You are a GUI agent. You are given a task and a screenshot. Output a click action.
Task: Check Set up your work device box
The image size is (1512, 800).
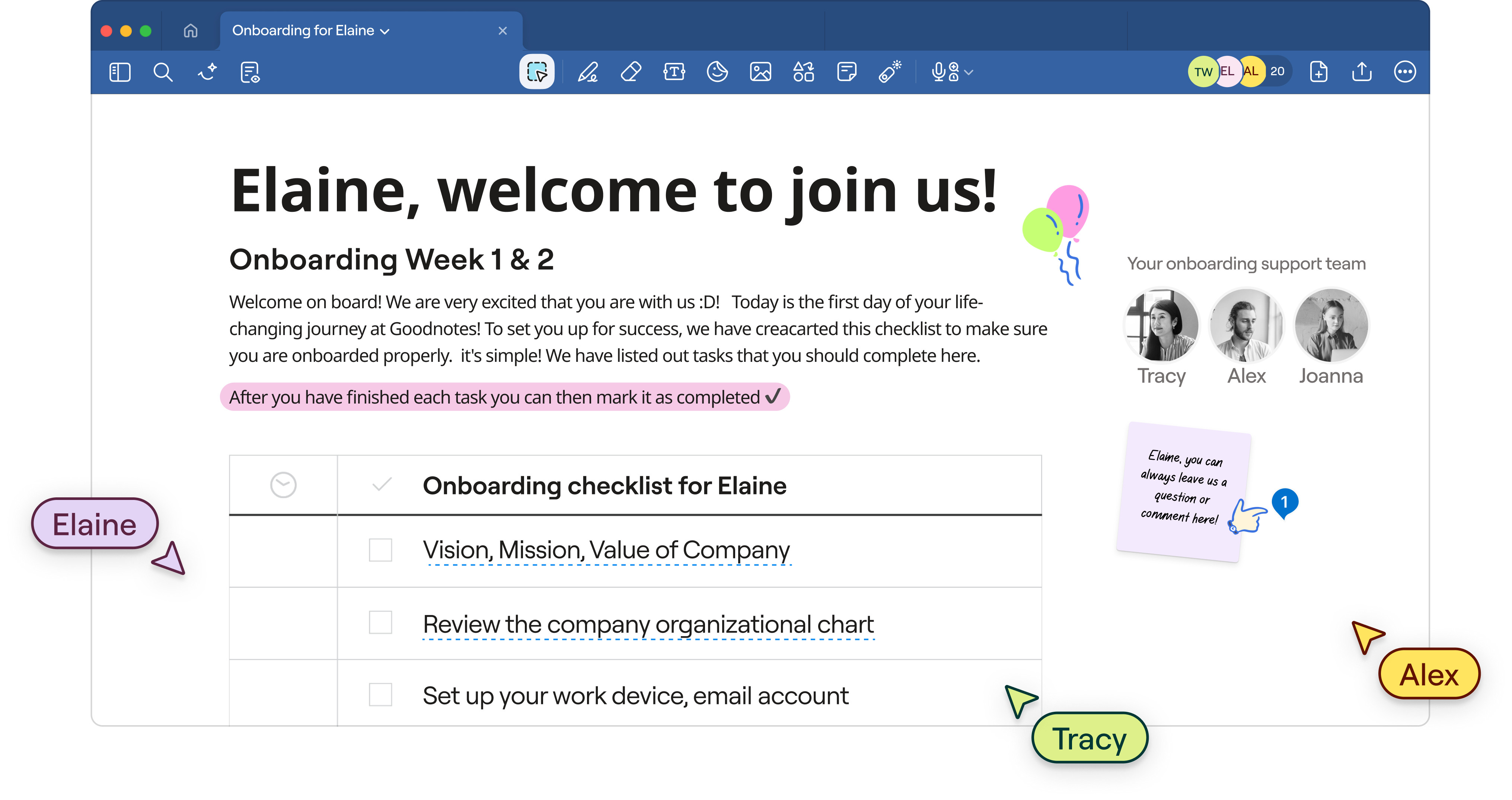pyautogui.click(x=380, y=694)
